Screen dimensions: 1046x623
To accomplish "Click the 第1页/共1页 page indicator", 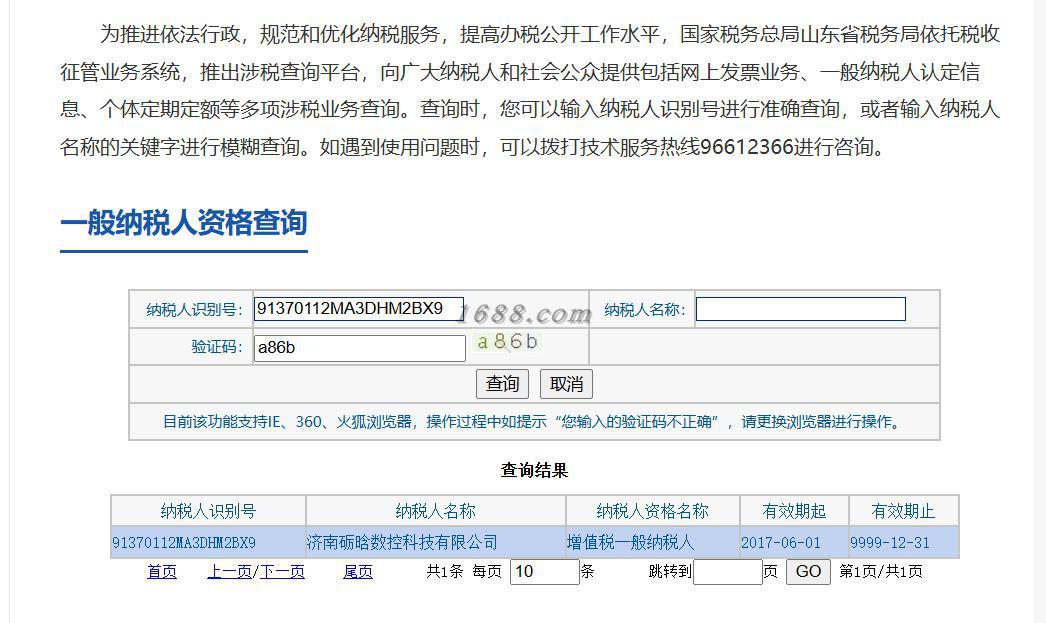I will [881, 572].
